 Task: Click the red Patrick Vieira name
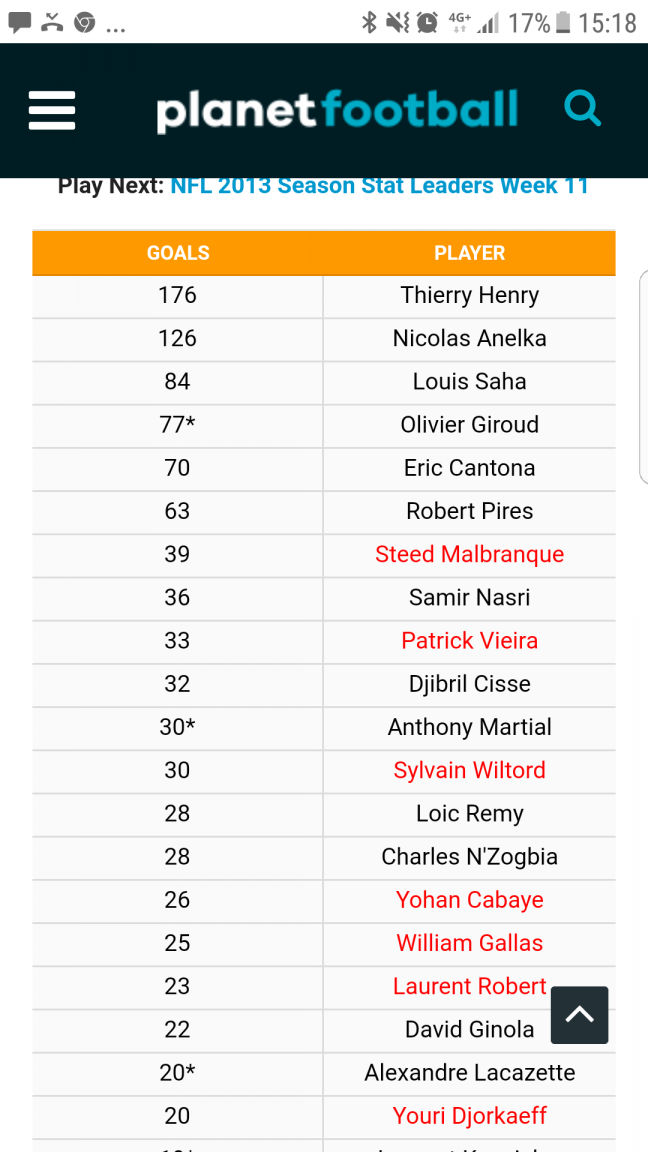469,640
